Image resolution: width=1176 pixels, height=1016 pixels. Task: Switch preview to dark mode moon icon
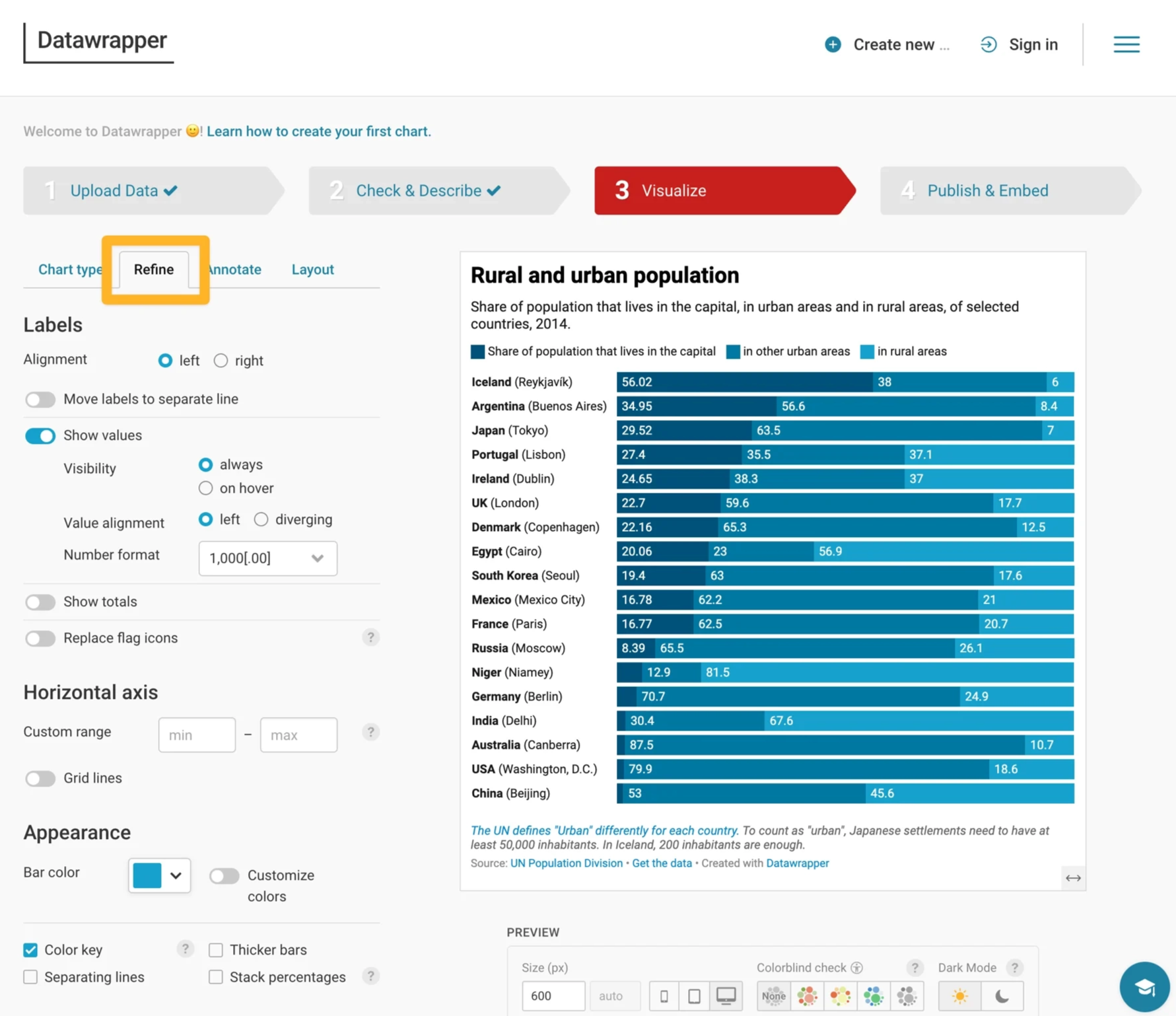[x=1002, y=996]
